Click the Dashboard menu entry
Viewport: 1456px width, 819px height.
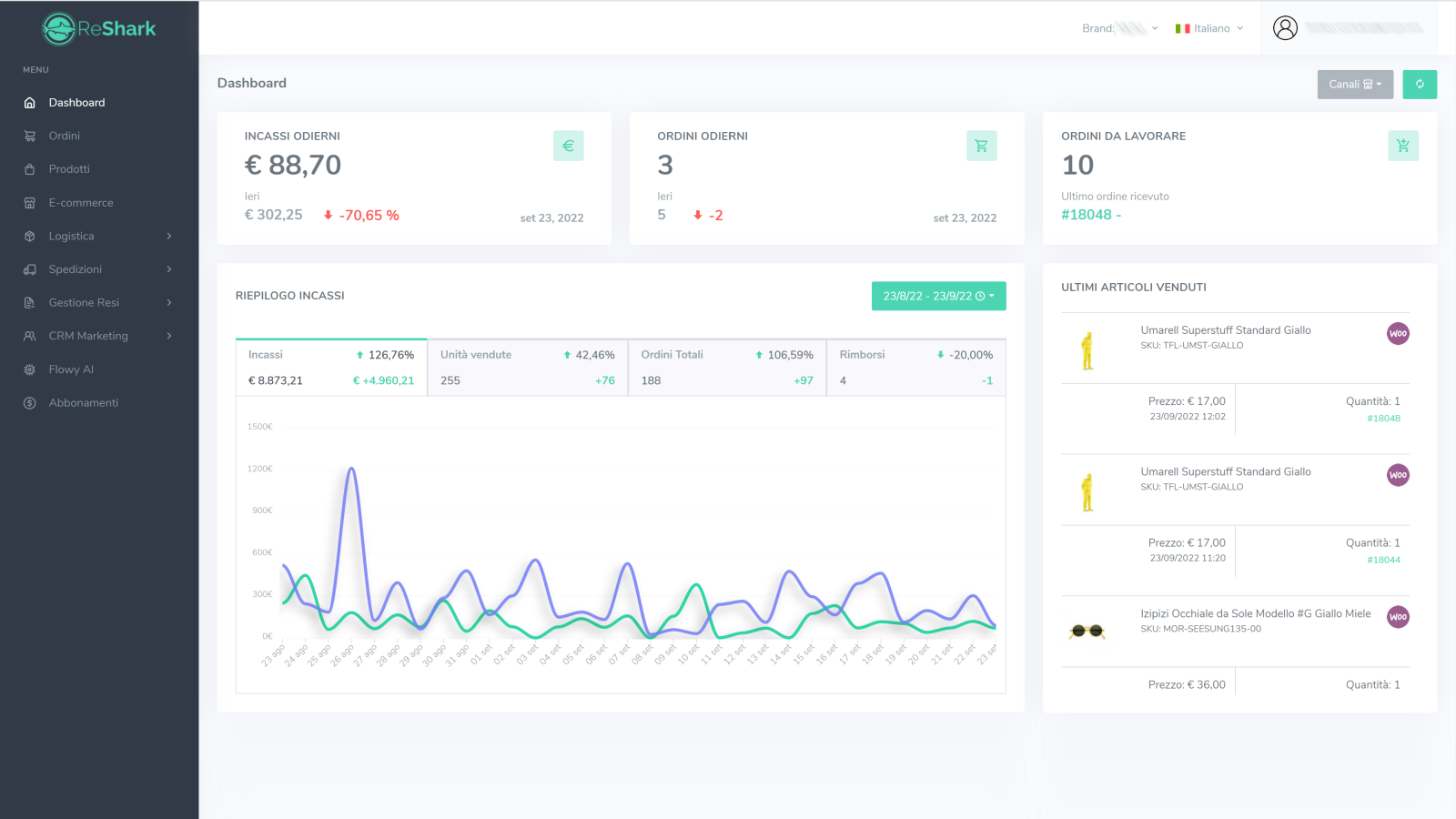(76, 102)
